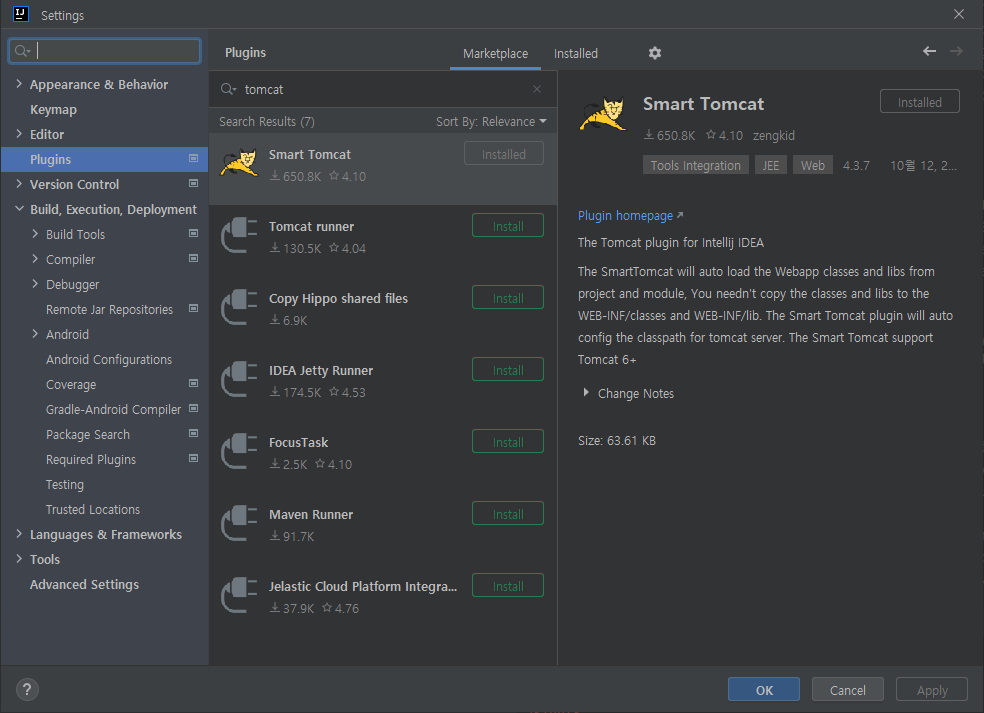Switch to the Marketplace tab

tap(495, 54)
